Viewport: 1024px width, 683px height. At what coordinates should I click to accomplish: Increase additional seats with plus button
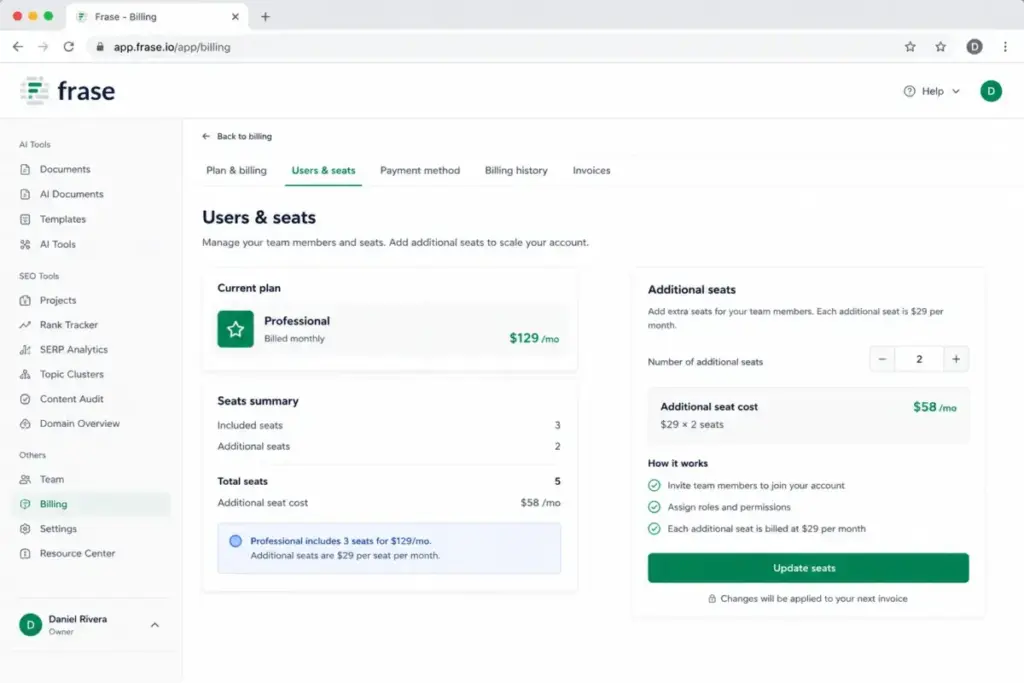tap(956, 359)
